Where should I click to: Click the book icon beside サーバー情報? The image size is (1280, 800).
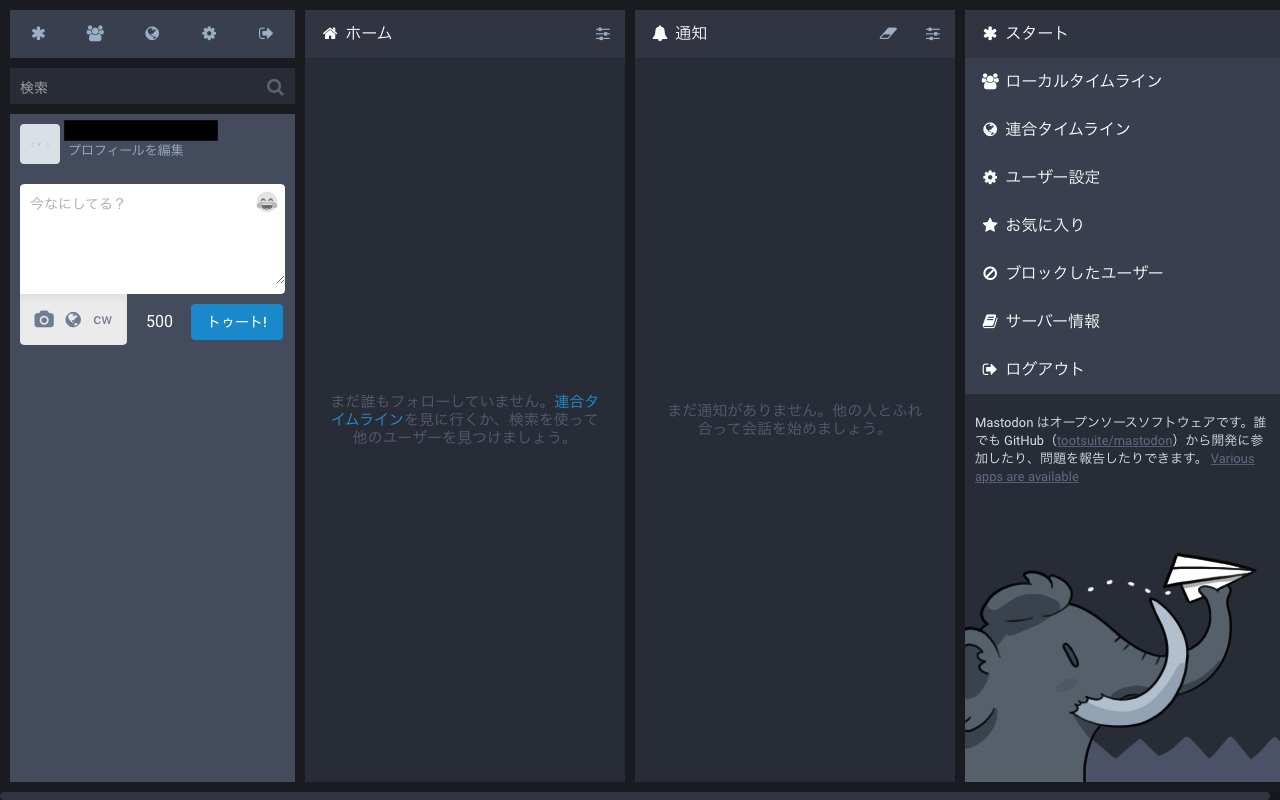click(x=990, y=321)
